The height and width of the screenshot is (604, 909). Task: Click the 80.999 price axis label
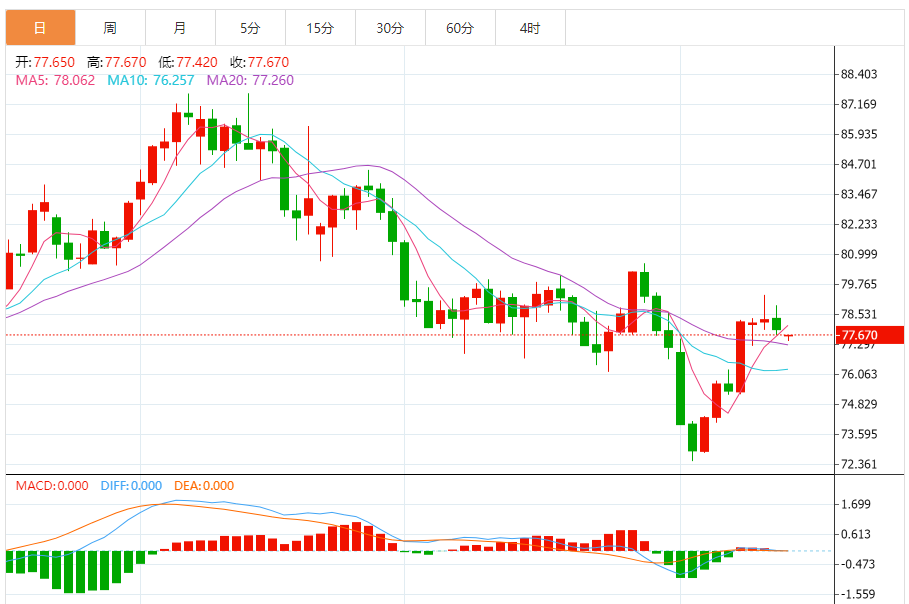(859, 254)
